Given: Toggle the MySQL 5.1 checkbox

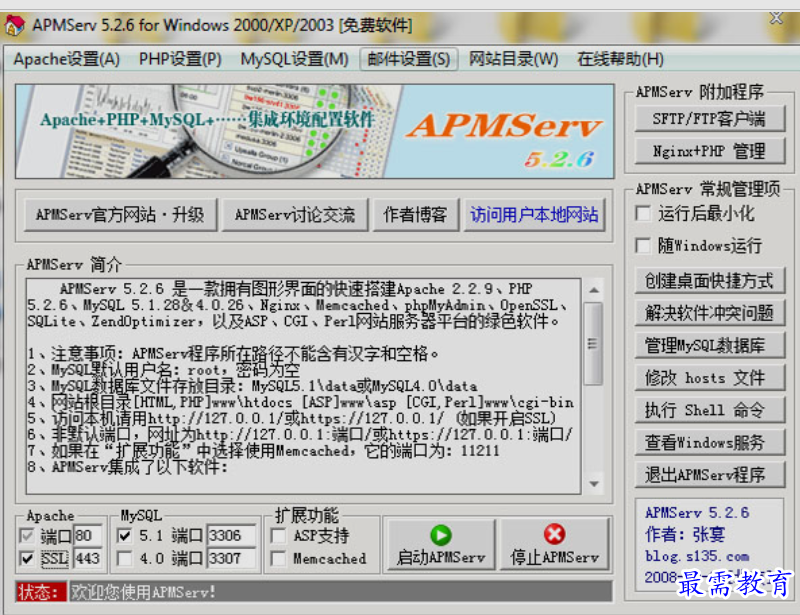Looking at the screenshot, I should point(124,535).
